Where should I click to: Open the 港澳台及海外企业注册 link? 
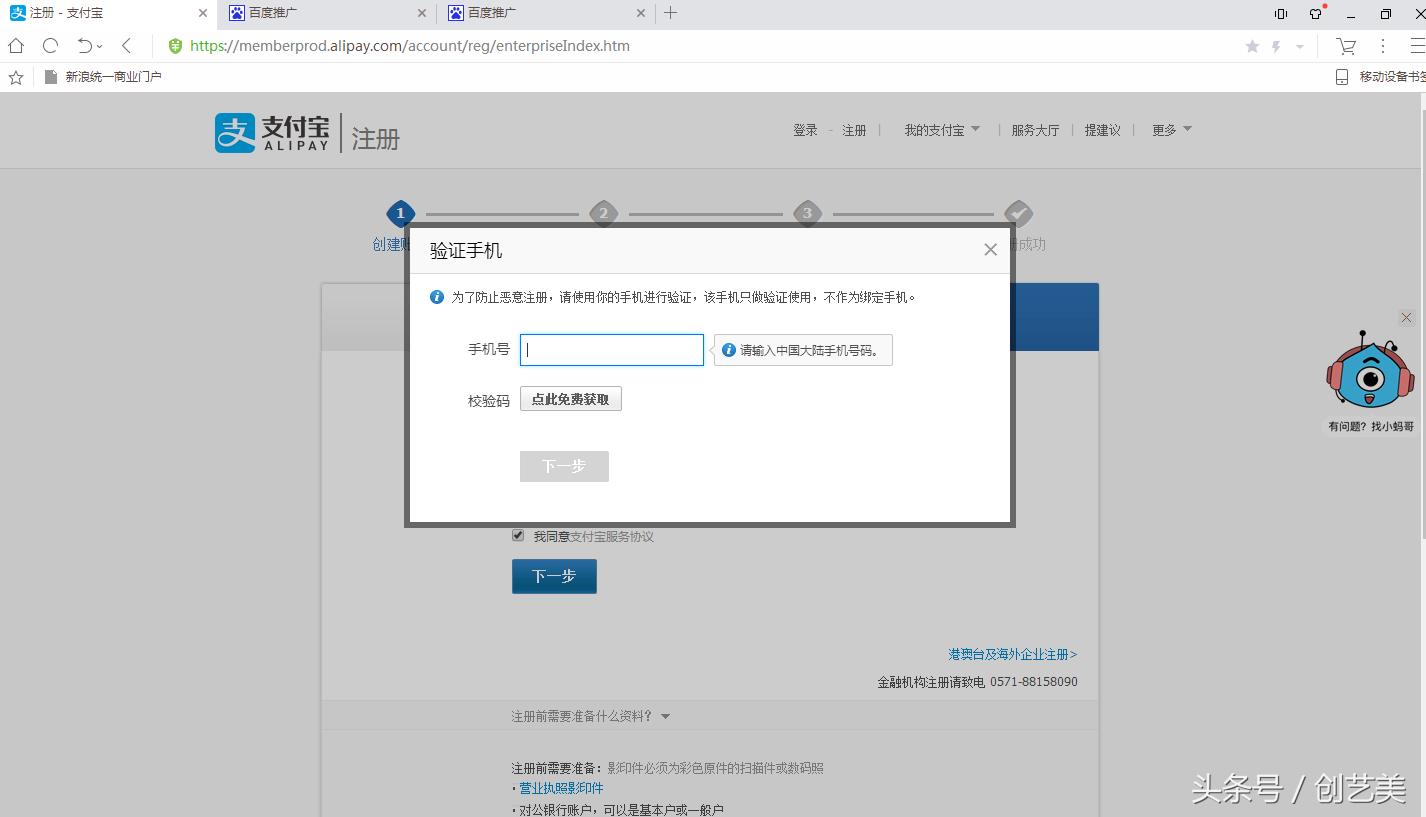tap(1012, 654)
